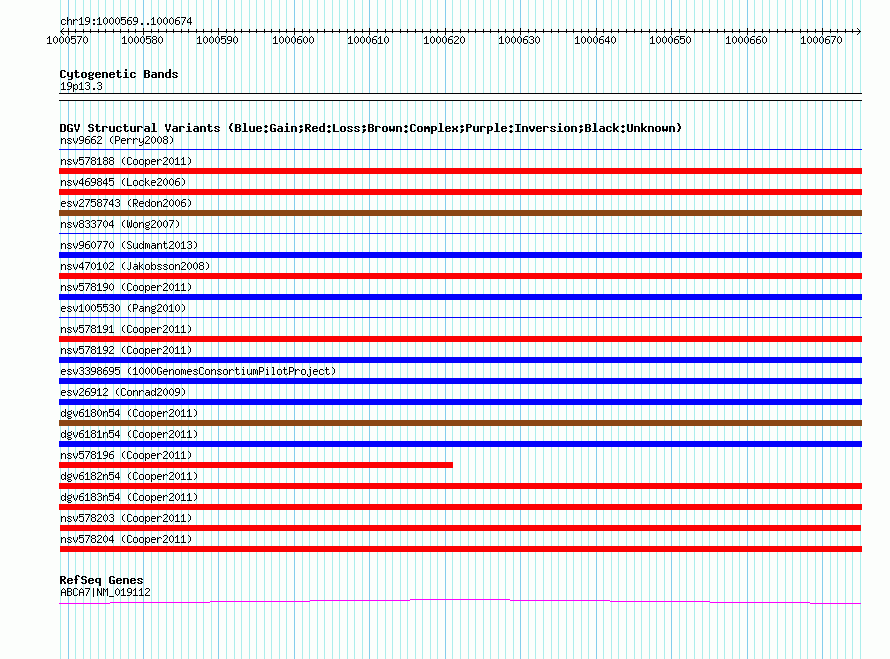The width and height of the screenshot is (890, 659).
Task: Open variant nsv469845 (Locke2006) label
Action: 123,182
